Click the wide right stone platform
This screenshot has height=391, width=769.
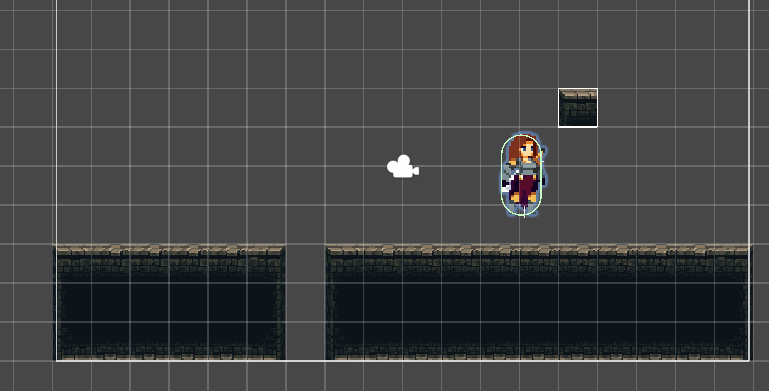538,303
